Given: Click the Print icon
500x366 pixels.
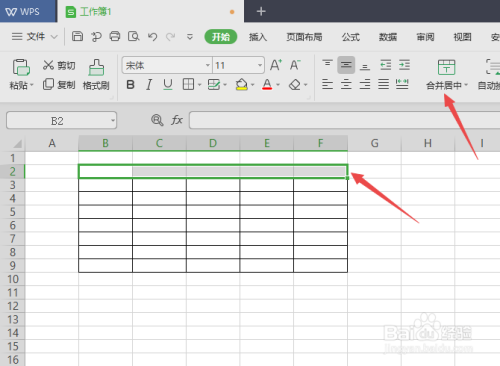Looking at the screenshot, I should tap(115, 36).
